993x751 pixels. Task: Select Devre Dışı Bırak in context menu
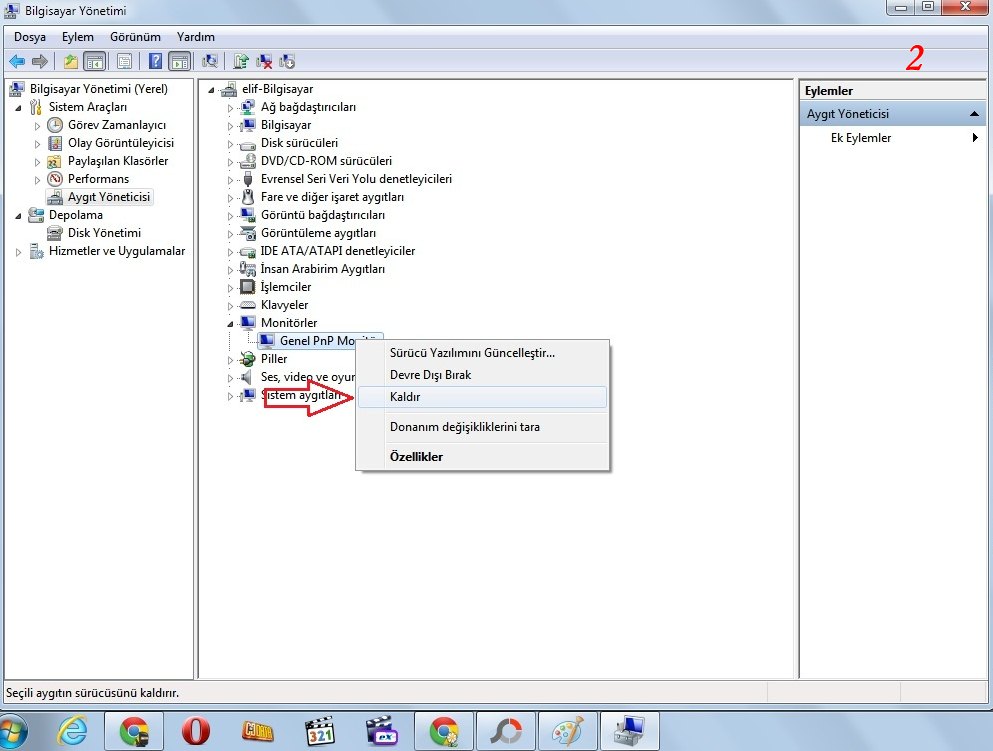482,375
